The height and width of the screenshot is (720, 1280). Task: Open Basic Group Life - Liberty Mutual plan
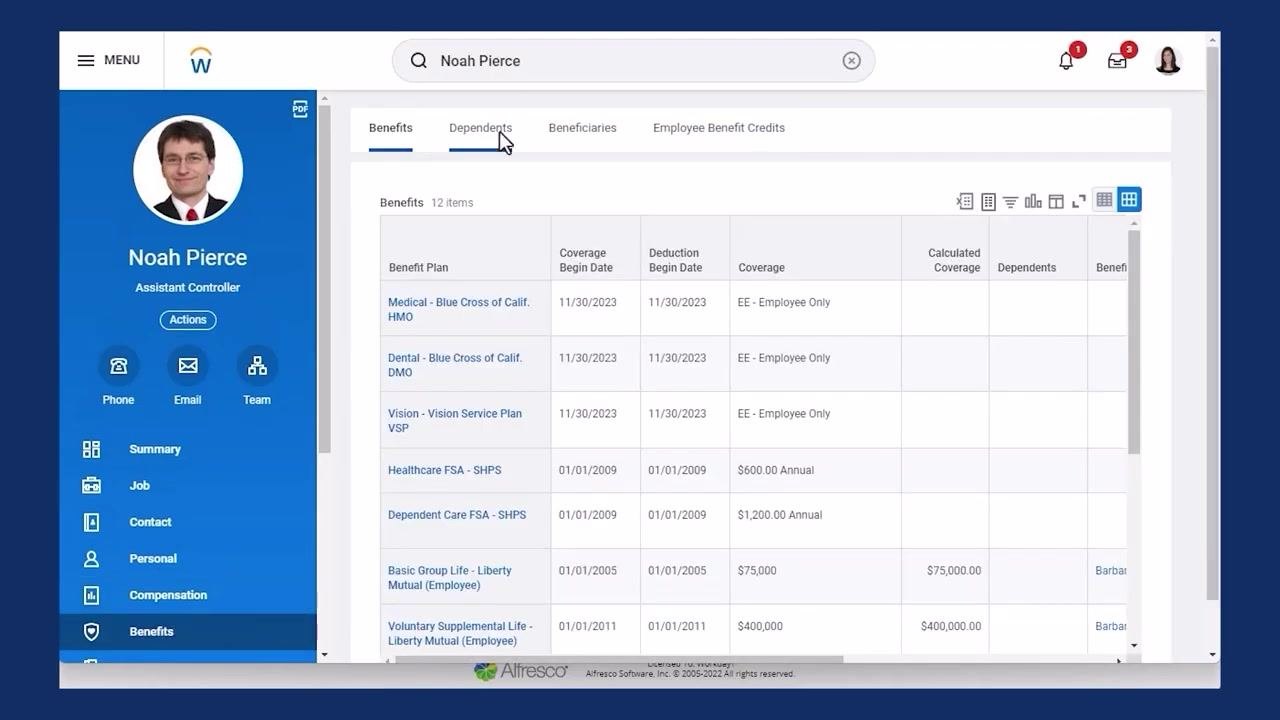[x=450, y=578]
